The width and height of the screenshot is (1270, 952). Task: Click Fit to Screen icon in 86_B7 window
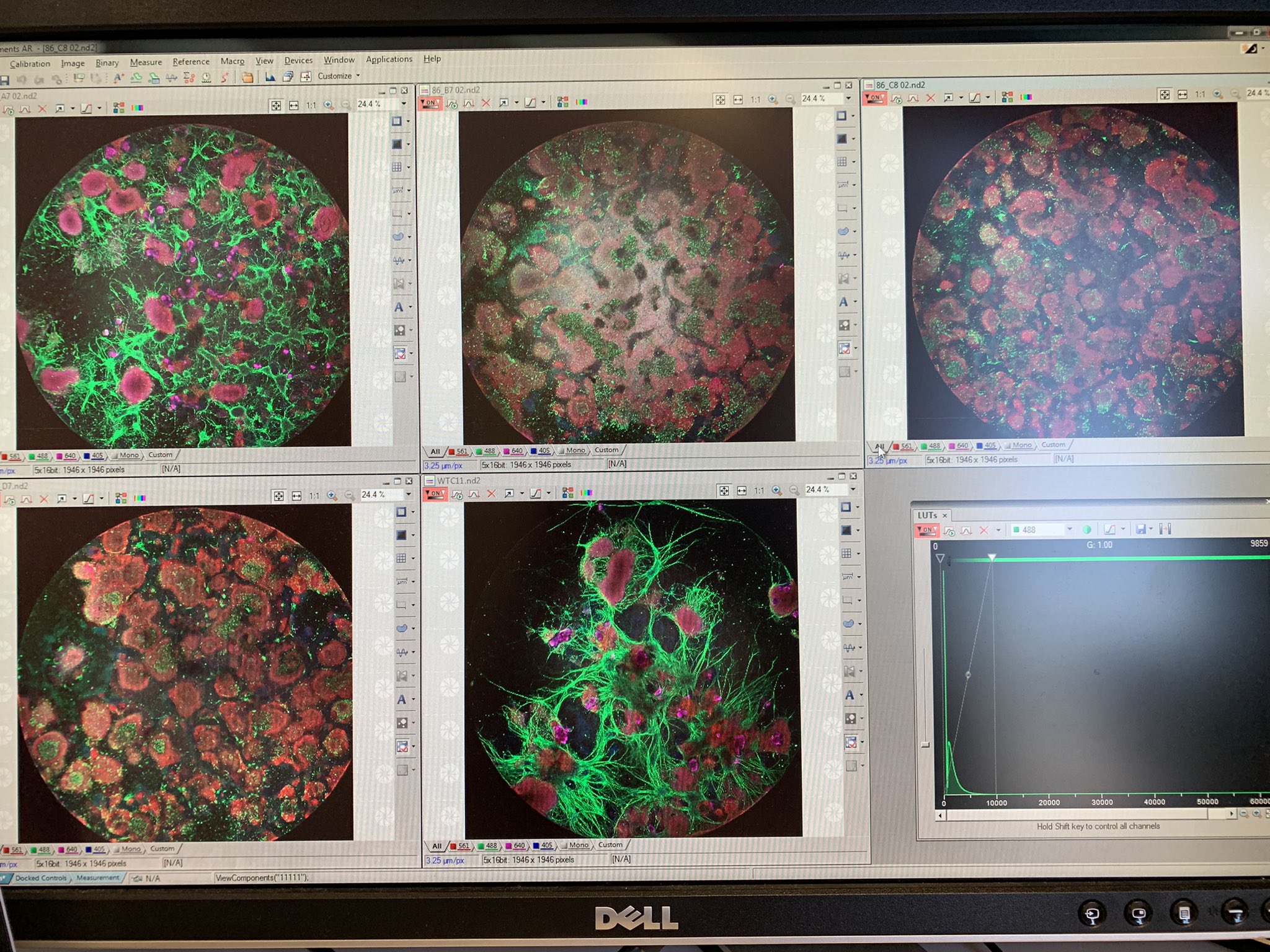click(x=719, y=99)
